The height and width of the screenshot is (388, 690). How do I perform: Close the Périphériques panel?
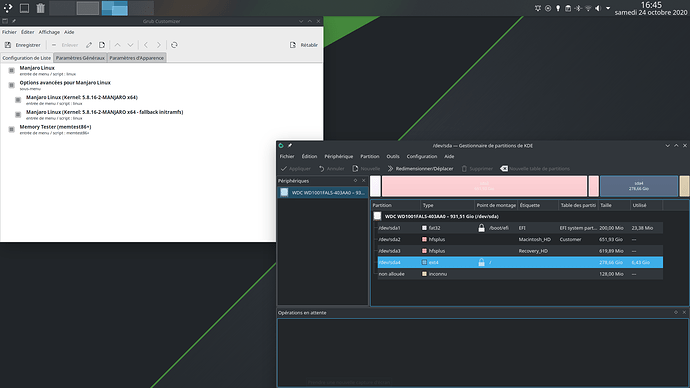pyautogui.click(x=363, y=181)
